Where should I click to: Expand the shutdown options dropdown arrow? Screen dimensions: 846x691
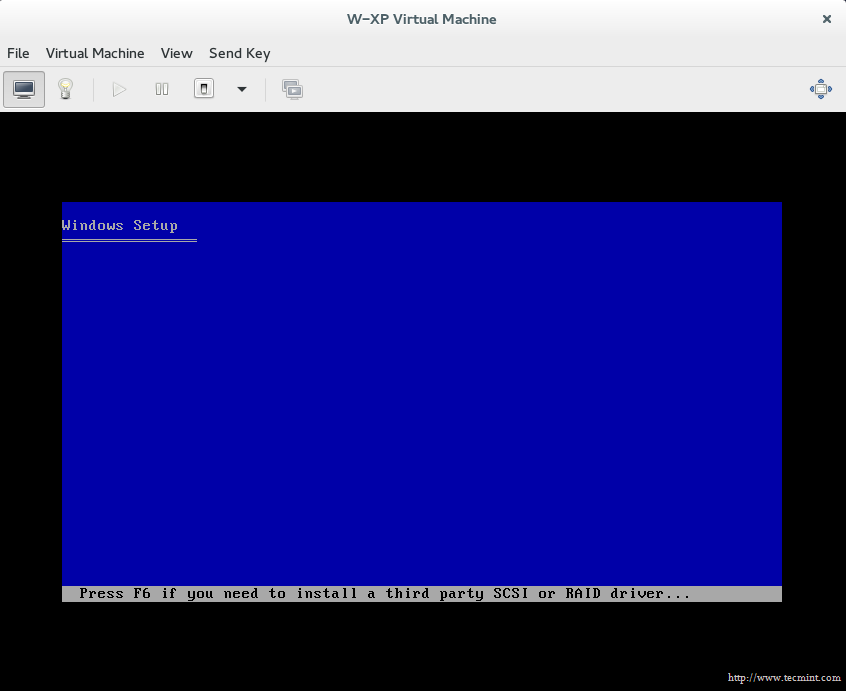[x=242, y=90]
